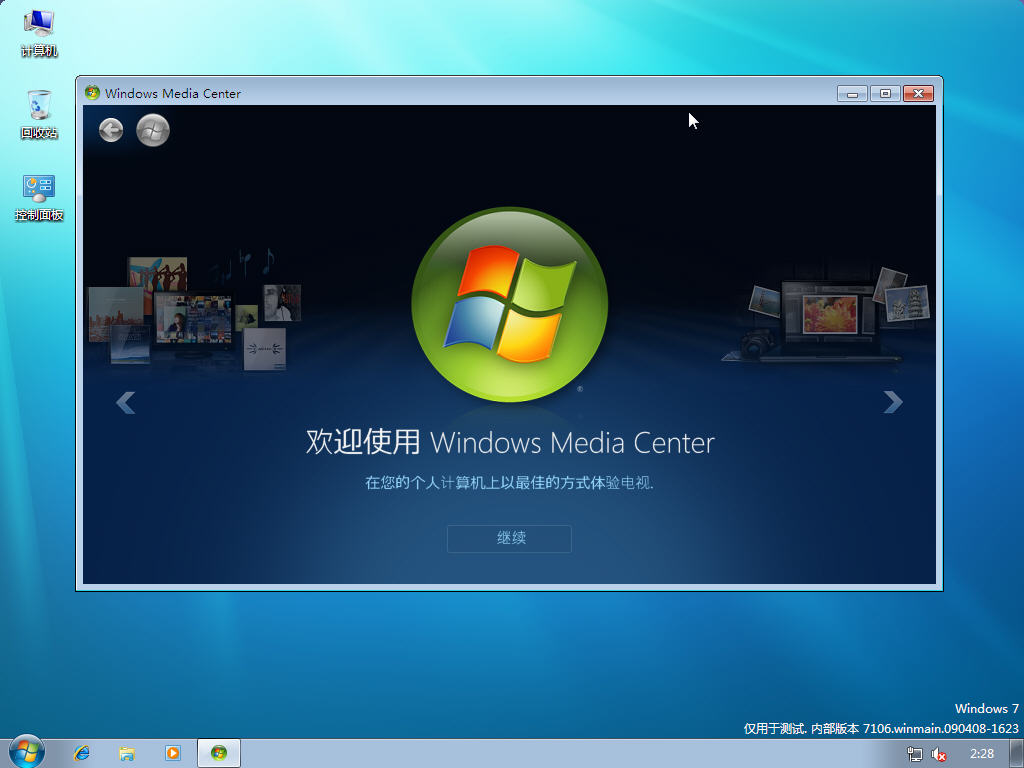Show previous slide with left chevron
The width and height of the screenshot is (1024, 768).
(125, 402)
